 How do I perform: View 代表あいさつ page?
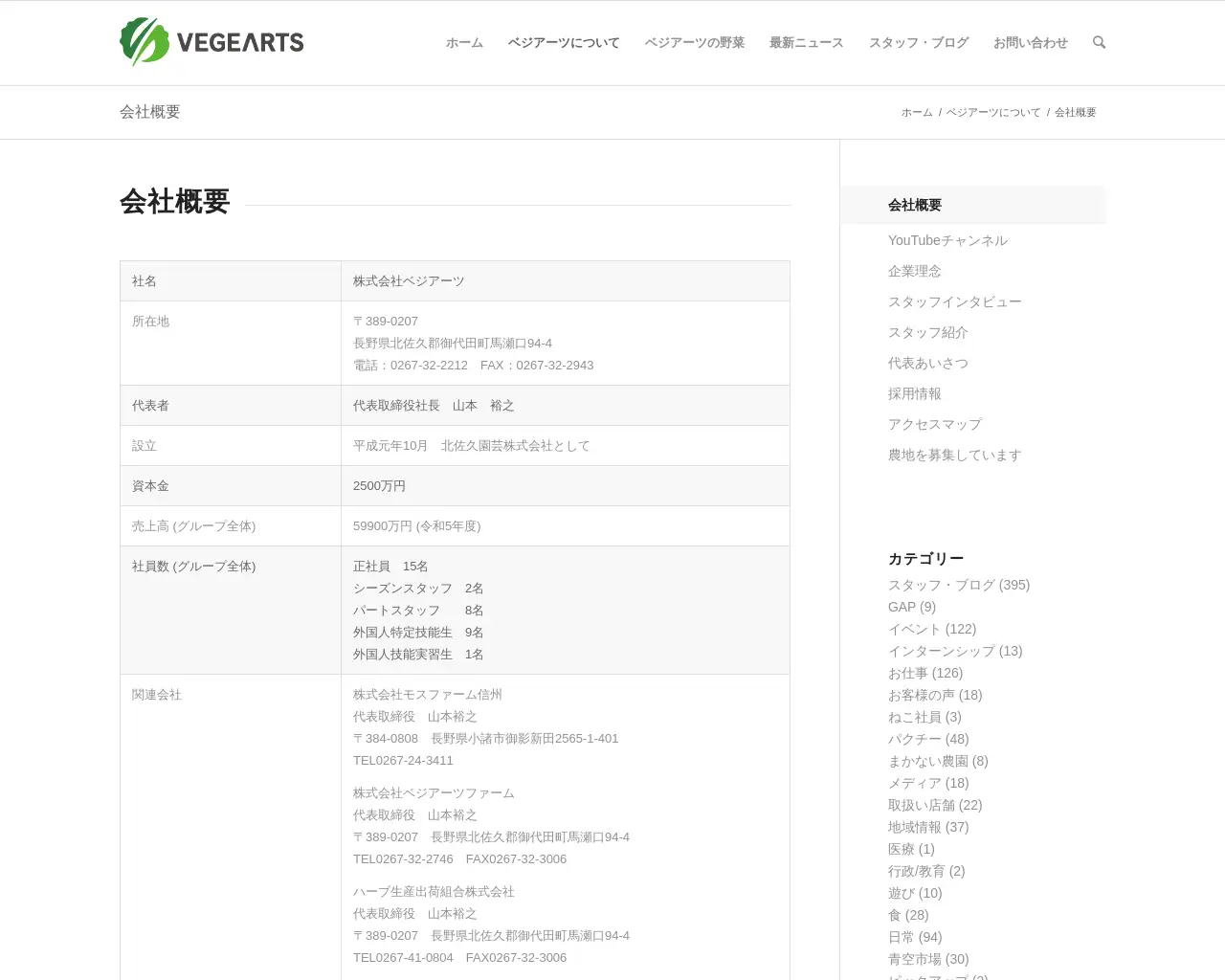pos(927,364)
